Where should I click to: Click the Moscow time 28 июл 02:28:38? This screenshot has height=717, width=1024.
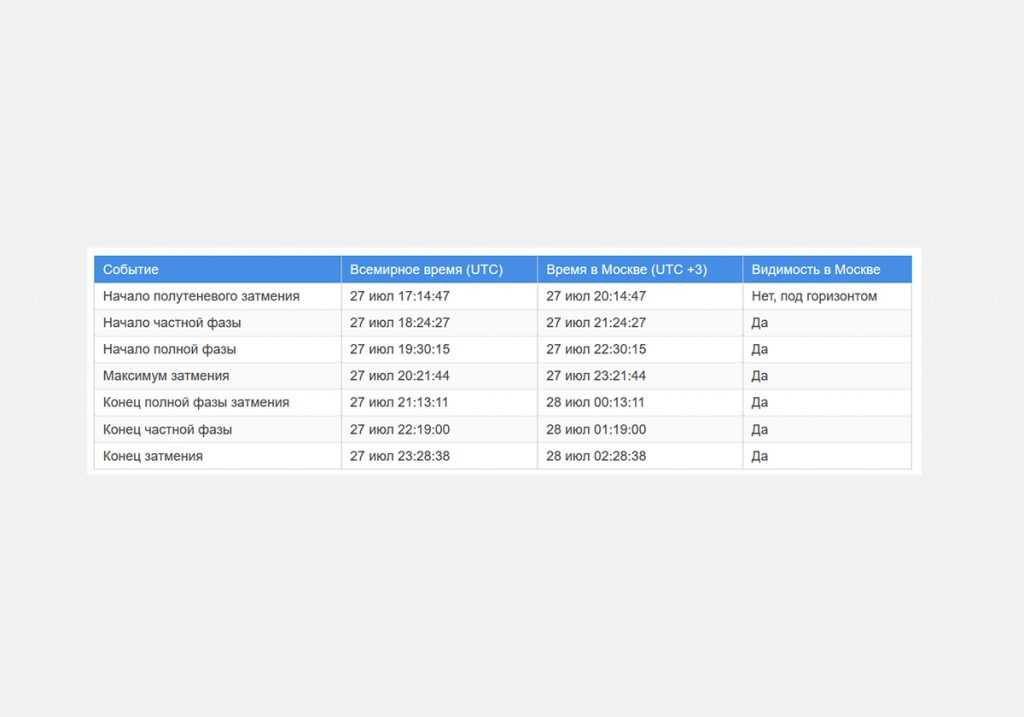pos(596,456)
